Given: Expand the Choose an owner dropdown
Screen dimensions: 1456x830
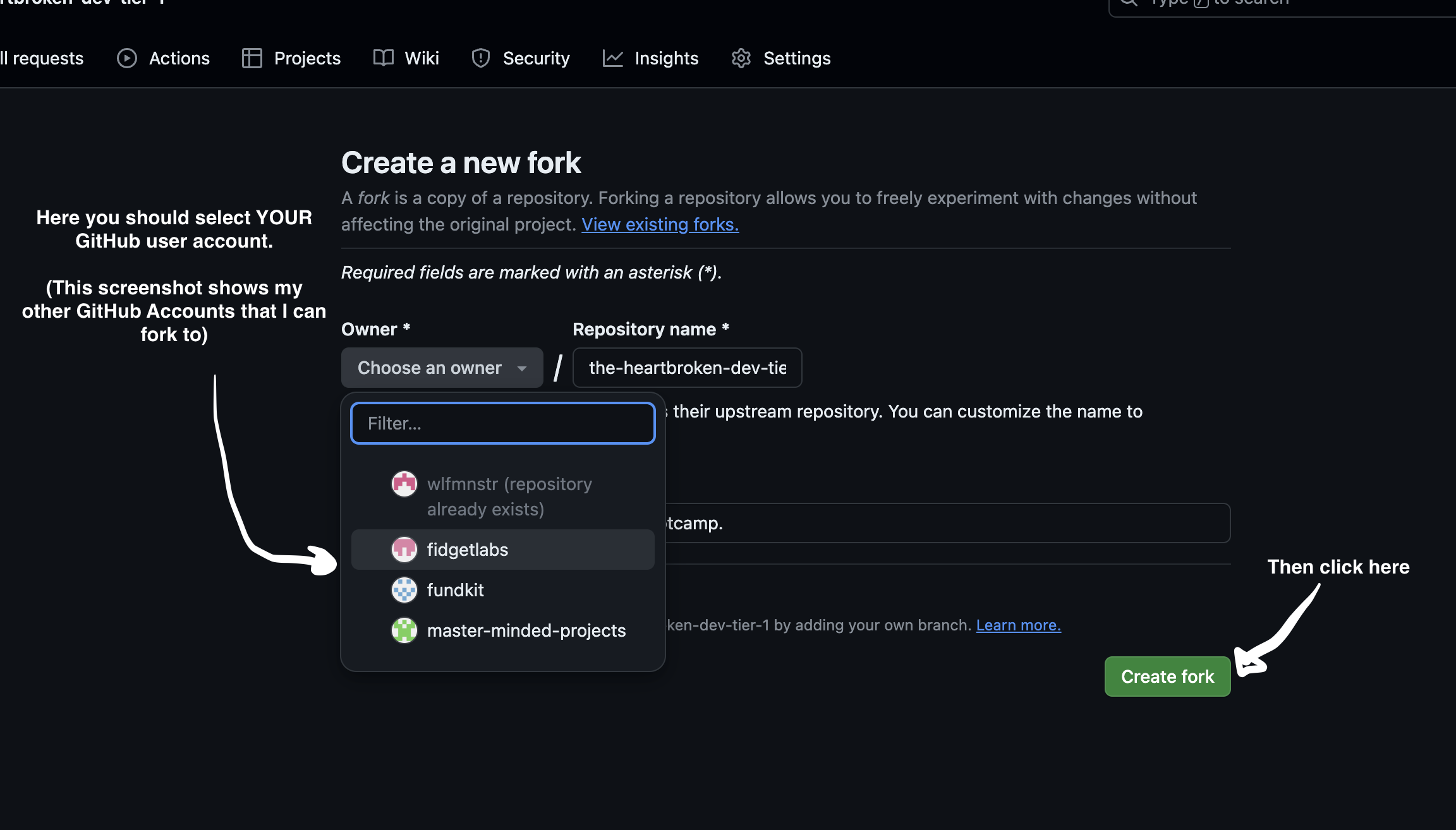Looking at the screenshot, I should point(442,368).
